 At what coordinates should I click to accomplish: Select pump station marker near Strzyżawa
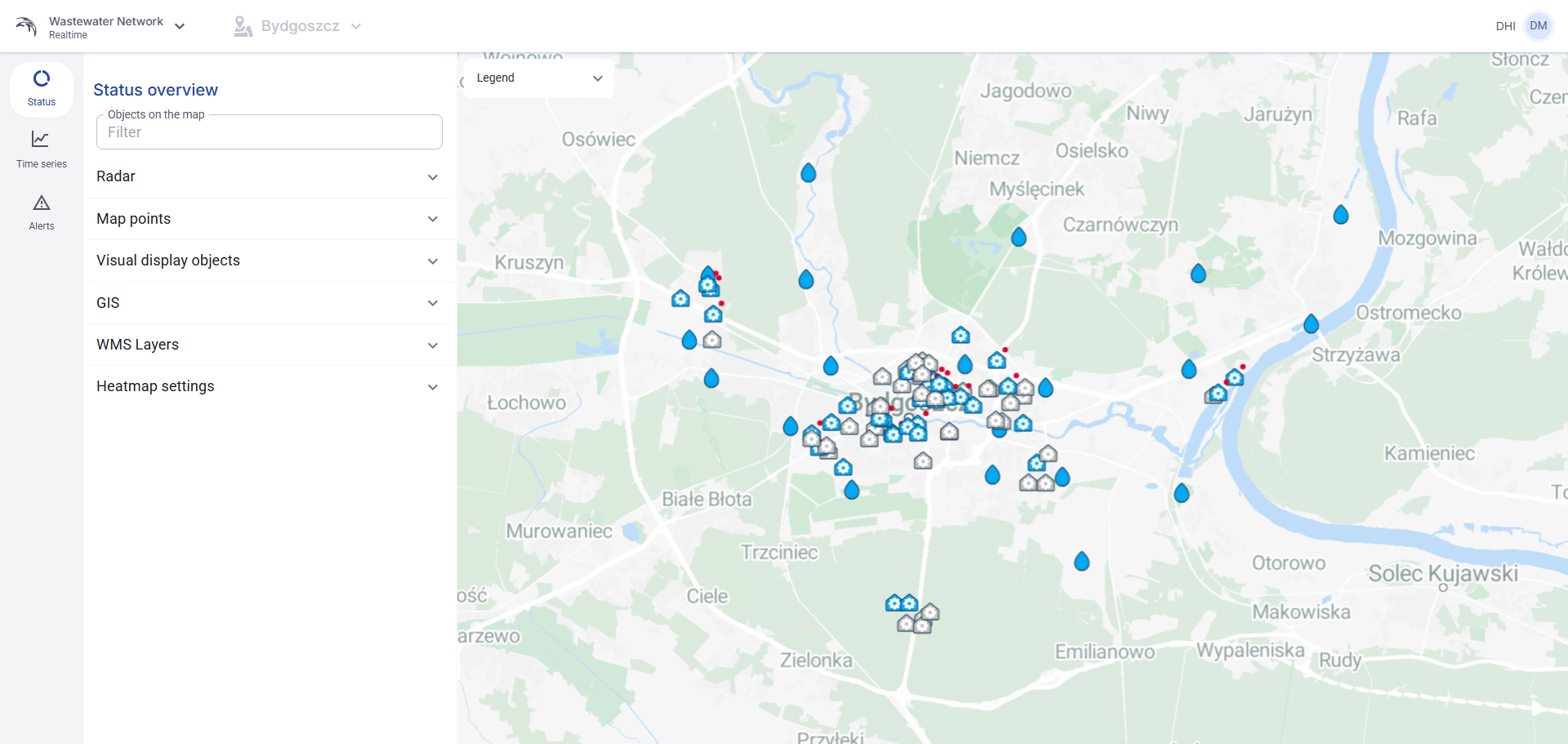tap(1235, 377)
